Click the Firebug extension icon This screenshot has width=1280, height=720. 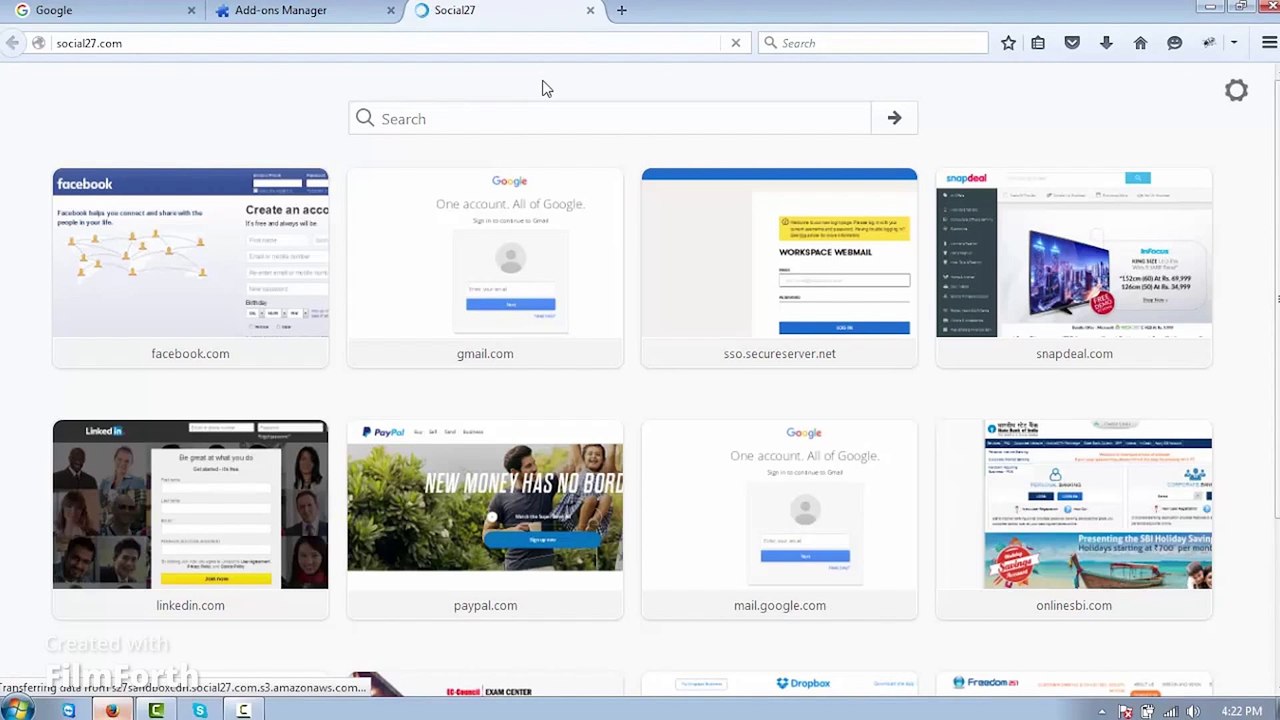[1209, 43]
